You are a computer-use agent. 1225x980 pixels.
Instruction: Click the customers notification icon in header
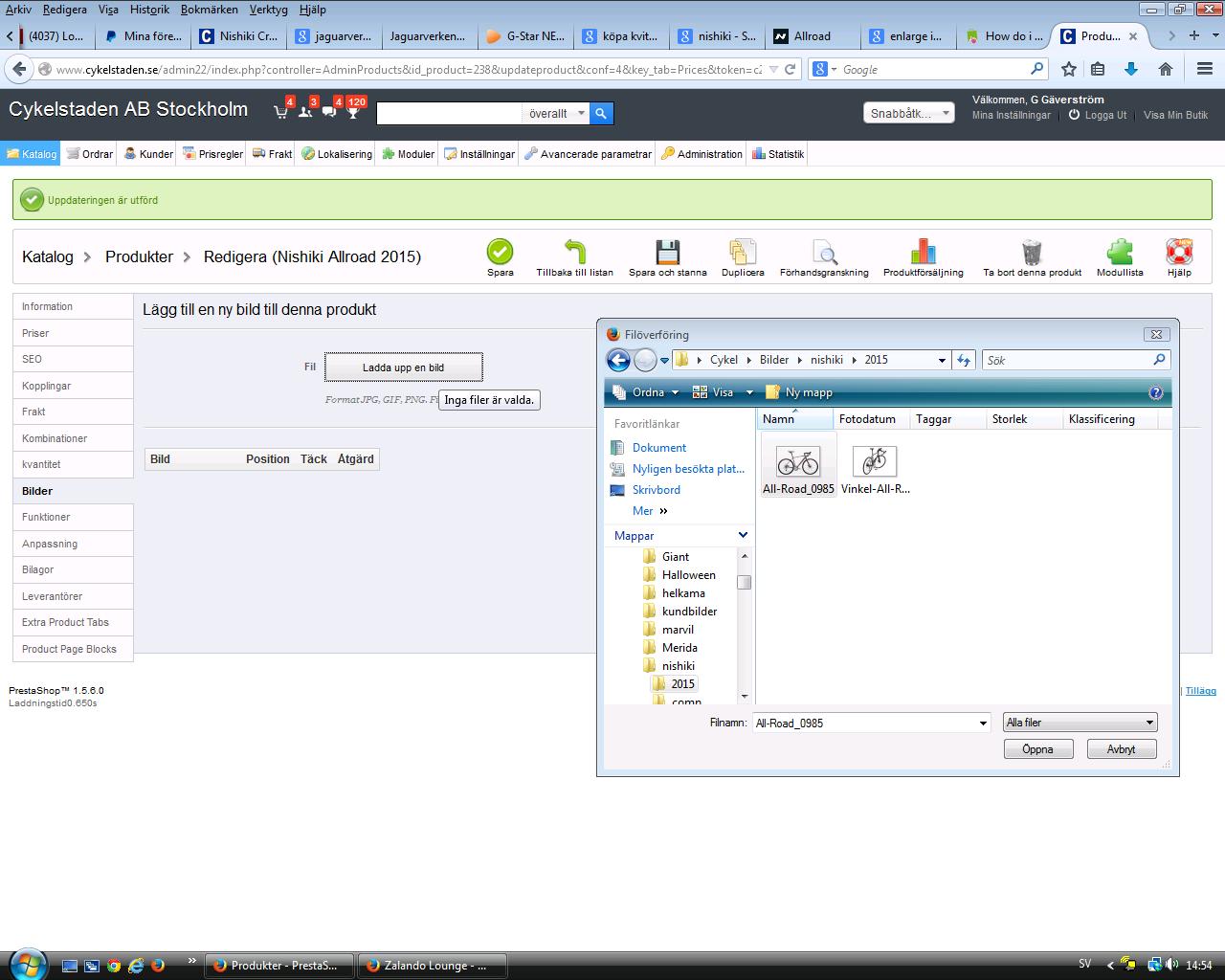pyautogui.click(x=305, y=112)
